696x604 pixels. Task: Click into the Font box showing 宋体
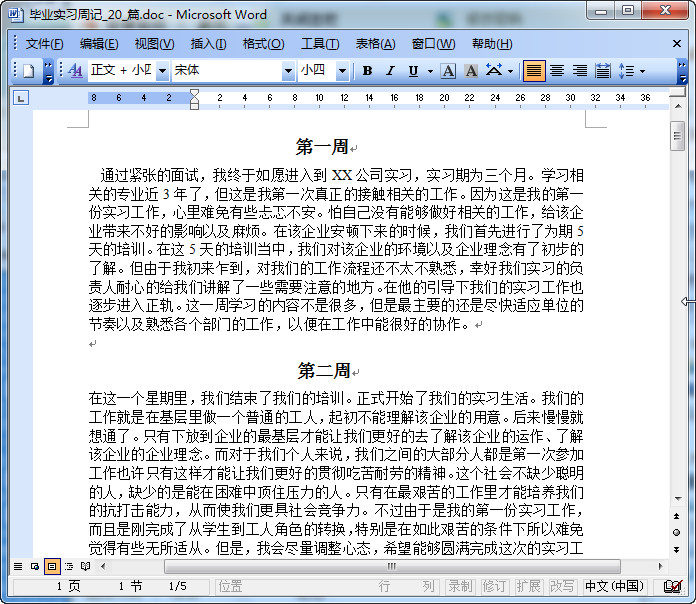coord(227,71)
